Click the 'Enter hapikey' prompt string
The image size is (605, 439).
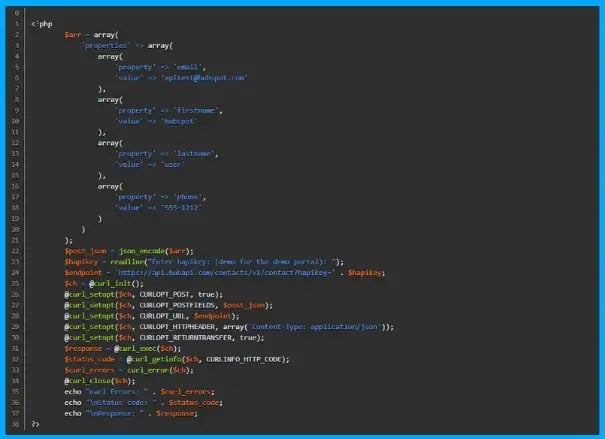pos(243,262)
